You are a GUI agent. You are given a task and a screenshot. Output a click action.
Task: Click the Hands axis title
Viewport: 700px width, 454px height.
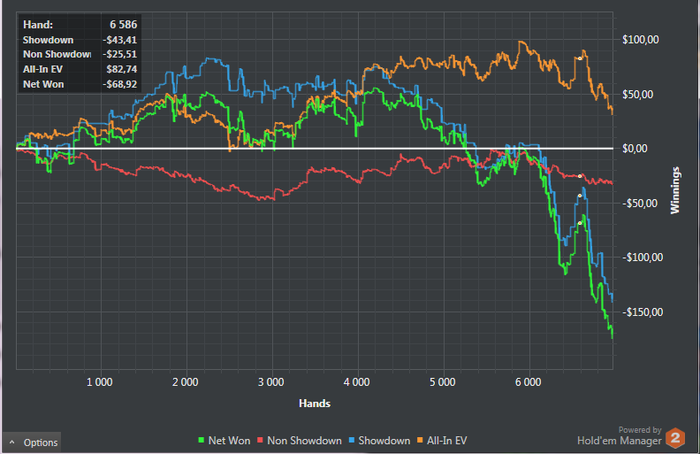click(x=315, y=404)
